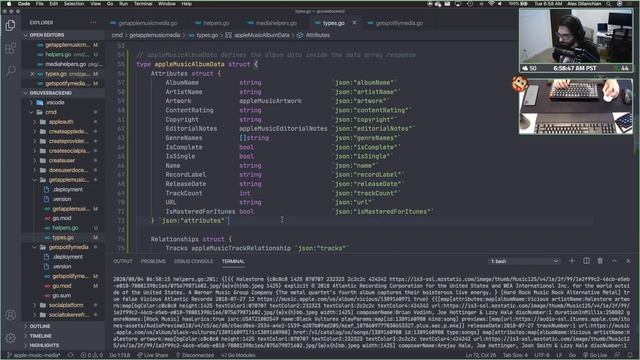The image size is (640, 360).
Task: Open the Terminal menu in menu bar
Action: pyautogui.click(x=143, y=4)
